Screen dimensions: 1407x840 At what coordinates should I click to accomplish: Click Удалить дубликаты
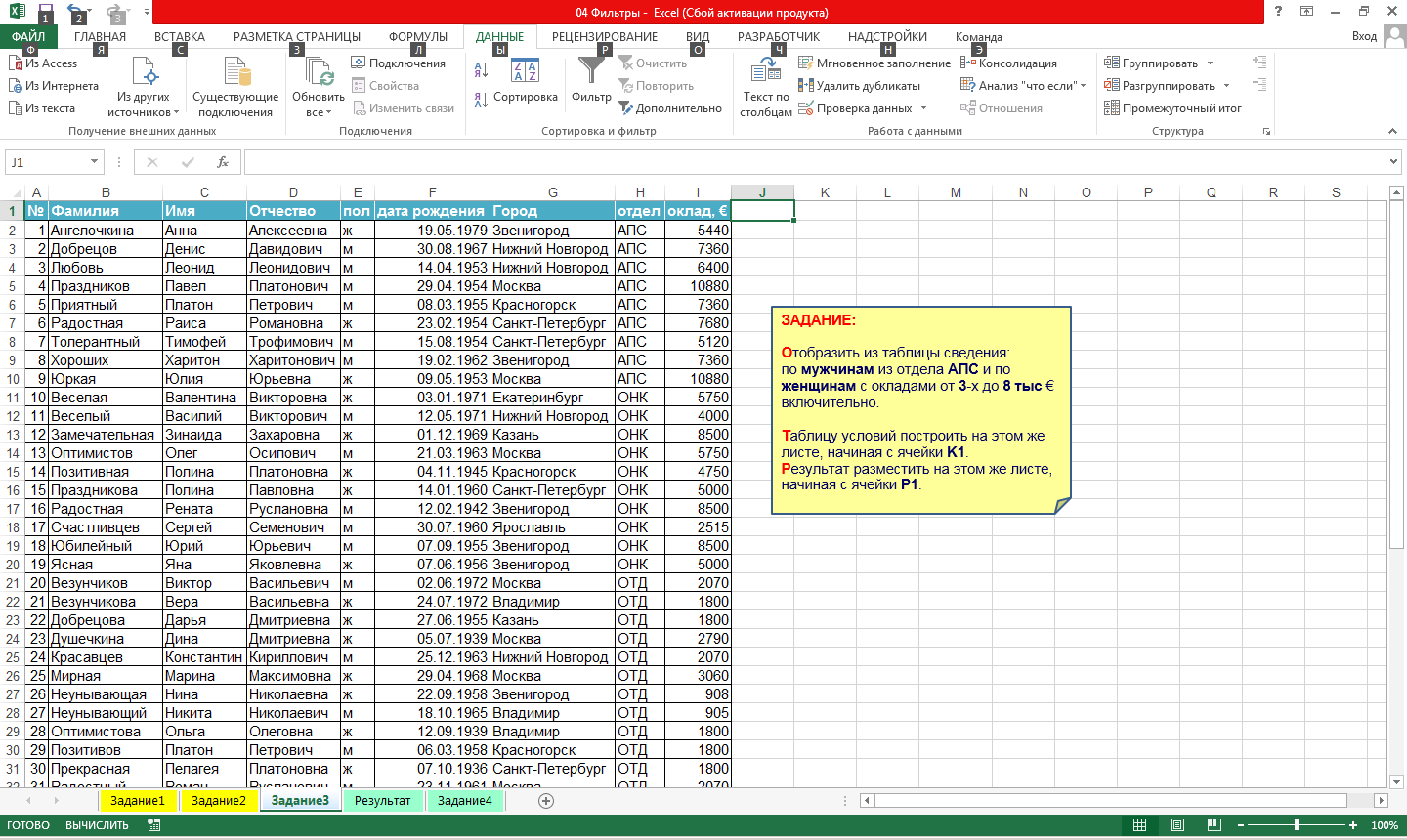(x=860, y=86)
